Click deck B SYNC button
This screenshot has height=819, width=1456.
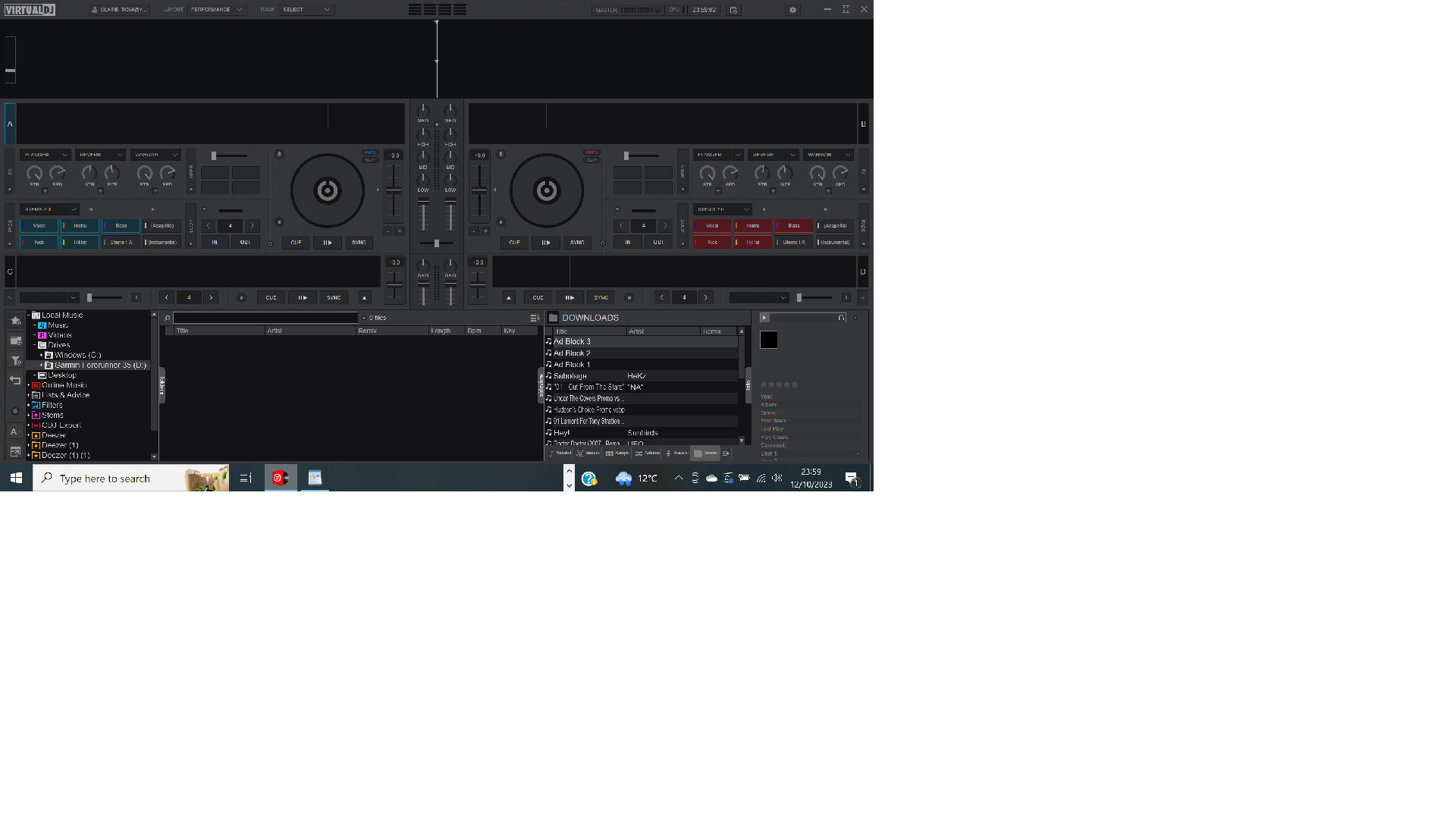coord(577,243)
